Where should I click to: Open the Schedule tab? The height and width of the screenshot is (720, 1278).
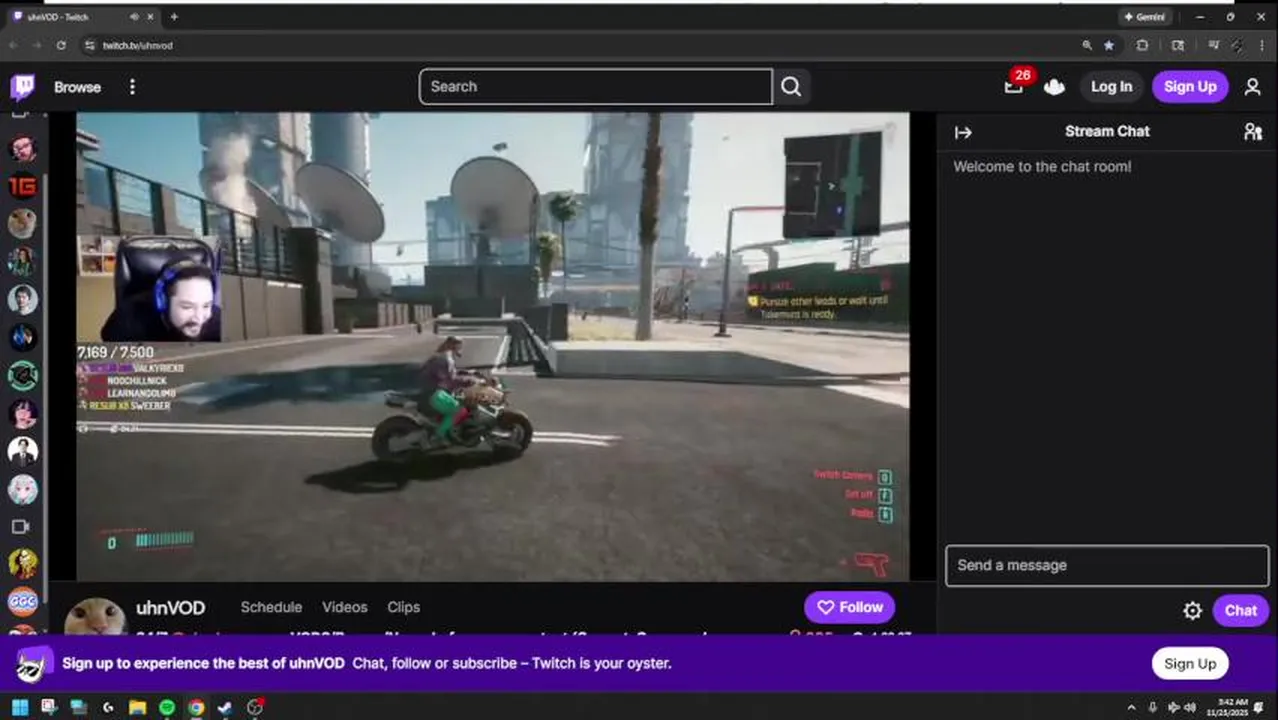(x=271, y=607)
